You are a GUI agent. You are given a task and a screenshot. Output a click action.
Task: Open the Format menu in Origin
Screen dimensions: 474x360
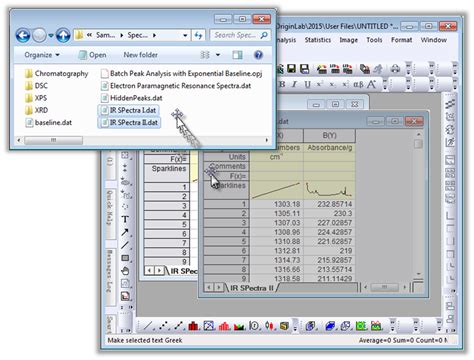click(x=401, y=40)
